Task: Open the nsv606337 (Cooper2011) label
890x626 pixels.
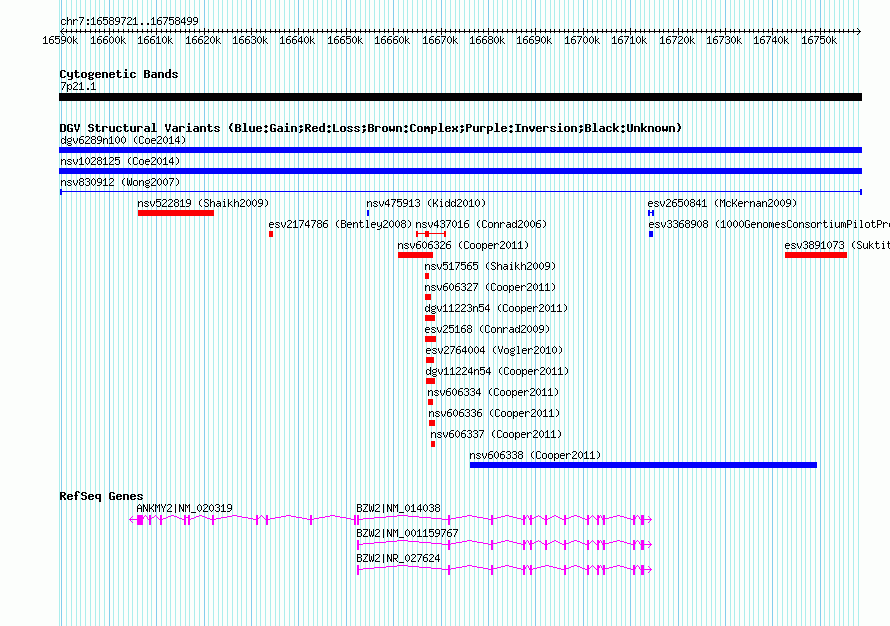Action: click(x=496, y=434)
